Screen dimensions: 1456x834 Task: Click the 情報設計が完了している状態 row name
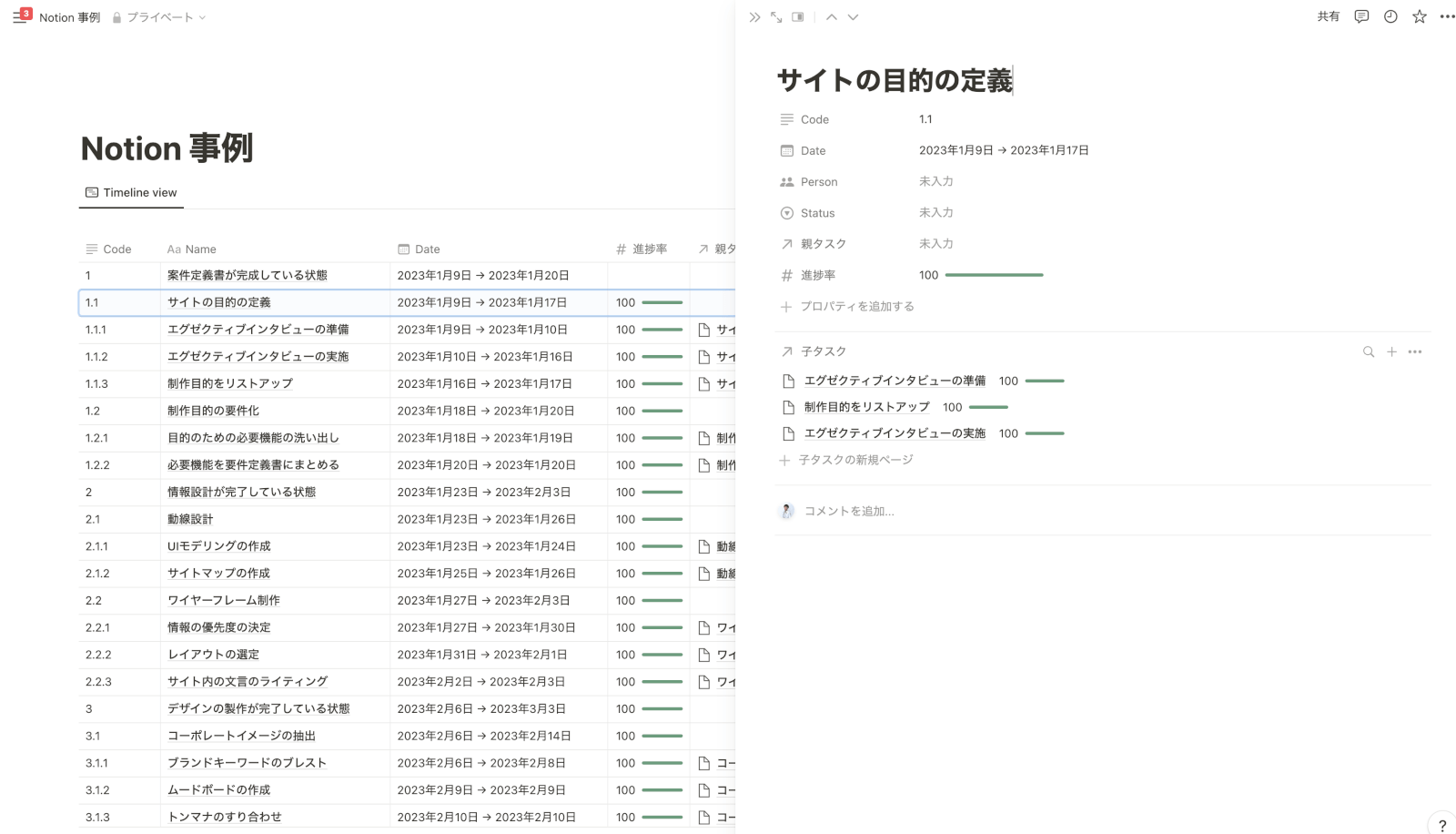[241, 492]
